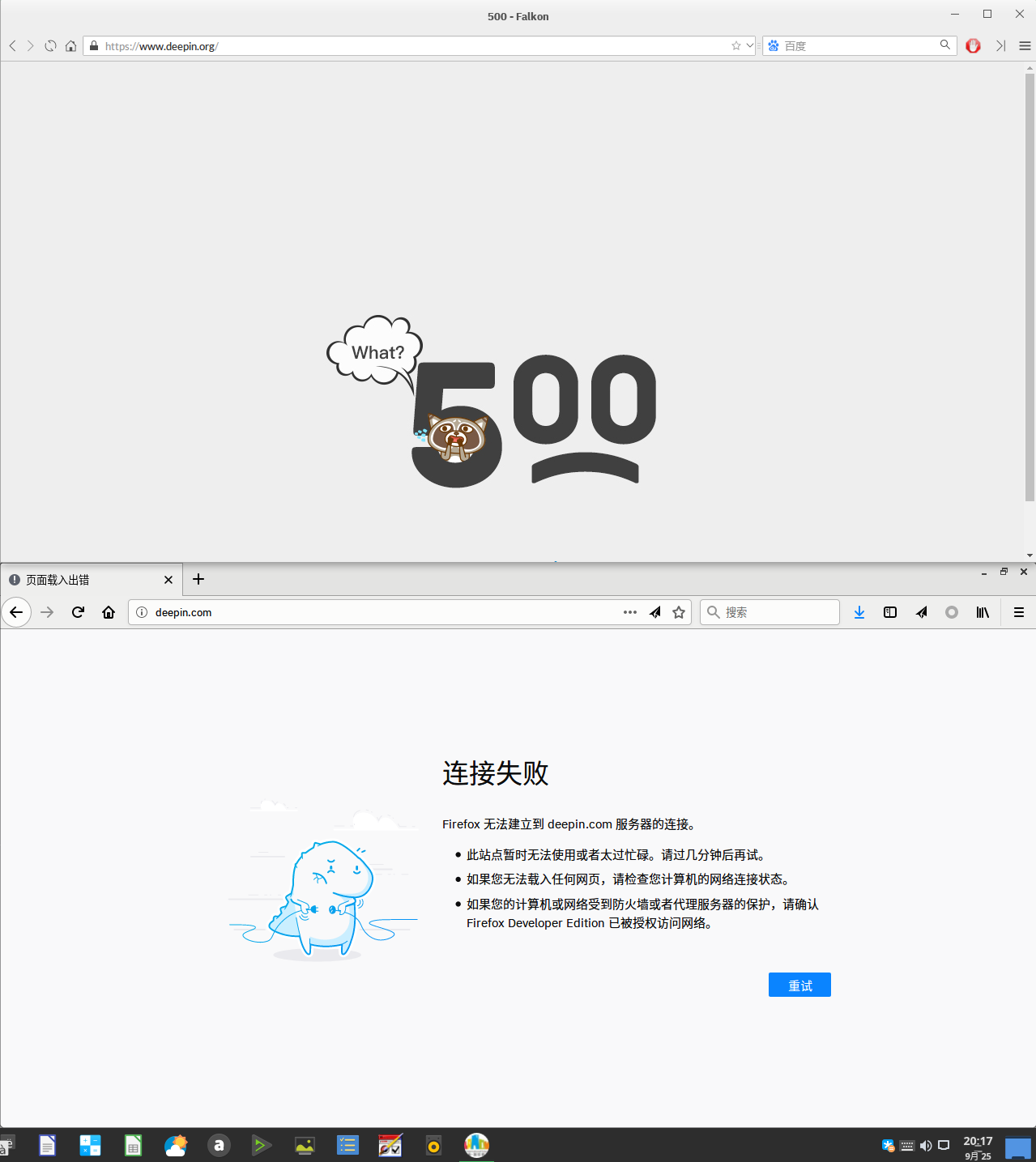Open the volume control in the tray
Viewport: 1036px width, 1162px height.
(926, 1145)
